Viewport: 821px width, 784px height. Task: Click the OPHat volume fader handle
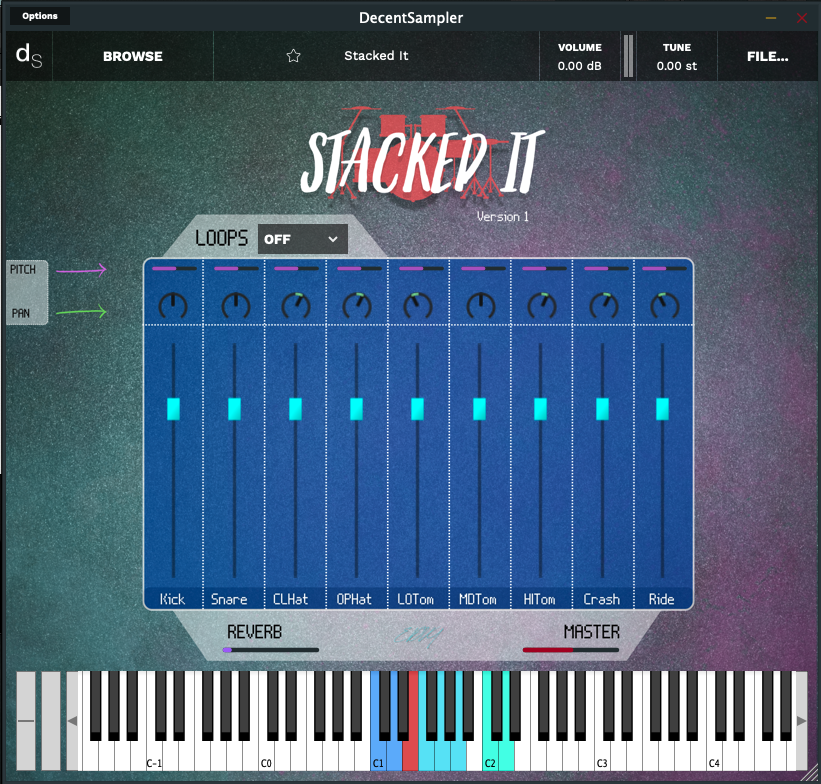click(357, 409)
